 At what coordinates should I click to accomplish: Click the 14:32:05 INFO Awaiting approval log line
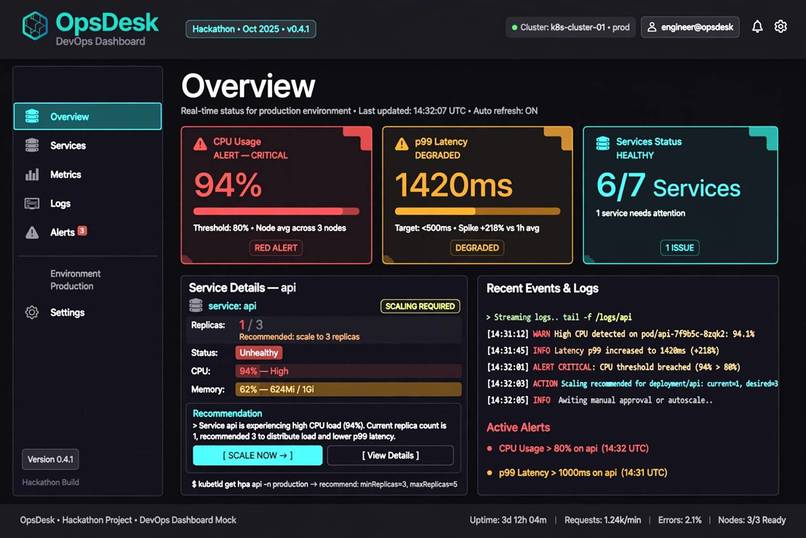[x=599, y=400]
